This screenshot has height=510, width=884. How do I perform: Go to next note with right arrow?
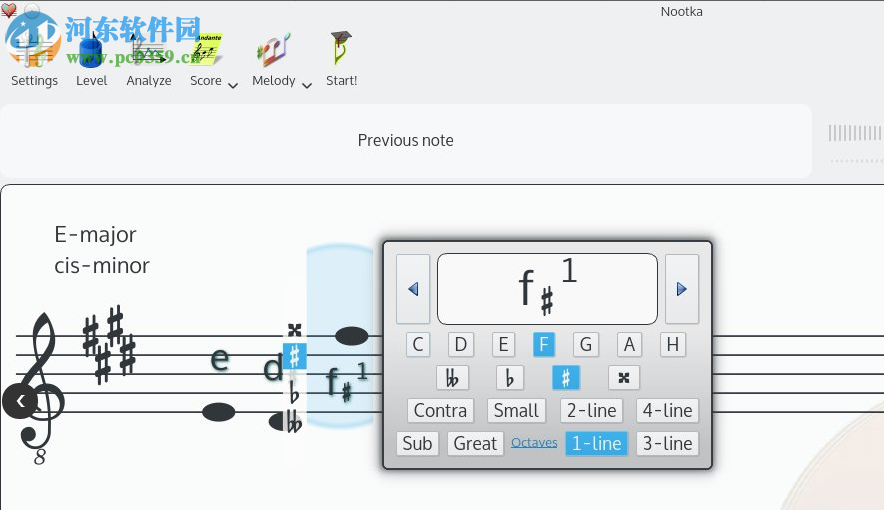point(682,289)
